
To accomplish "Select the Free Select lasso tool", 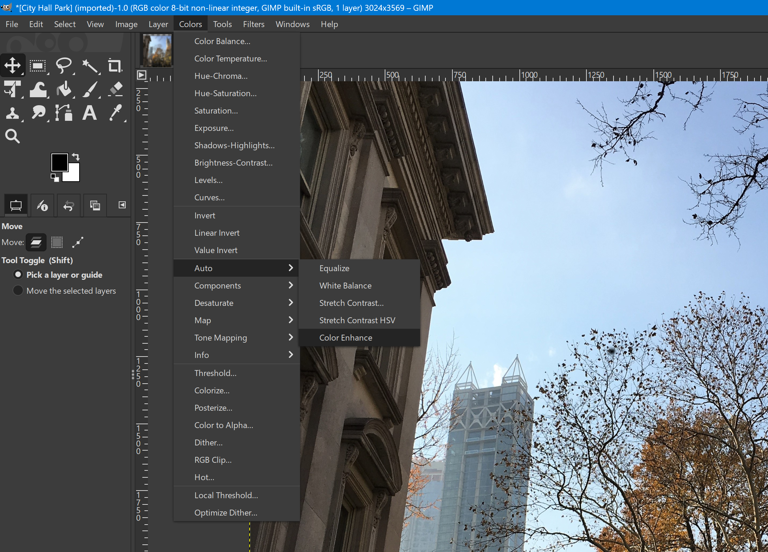I will point(64,65).
